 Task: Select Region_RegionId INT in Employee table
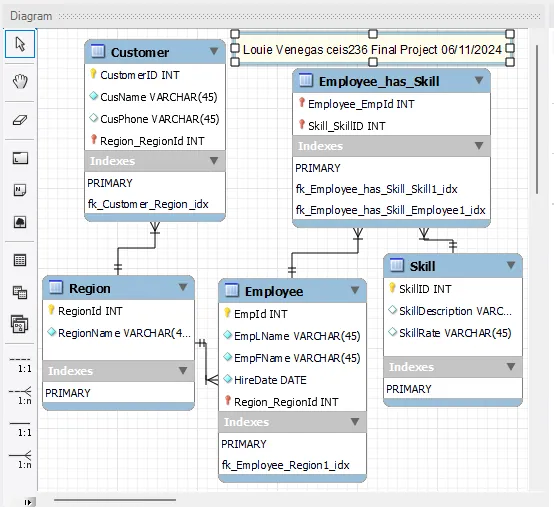pyautogui.click(x=292, y=402)
